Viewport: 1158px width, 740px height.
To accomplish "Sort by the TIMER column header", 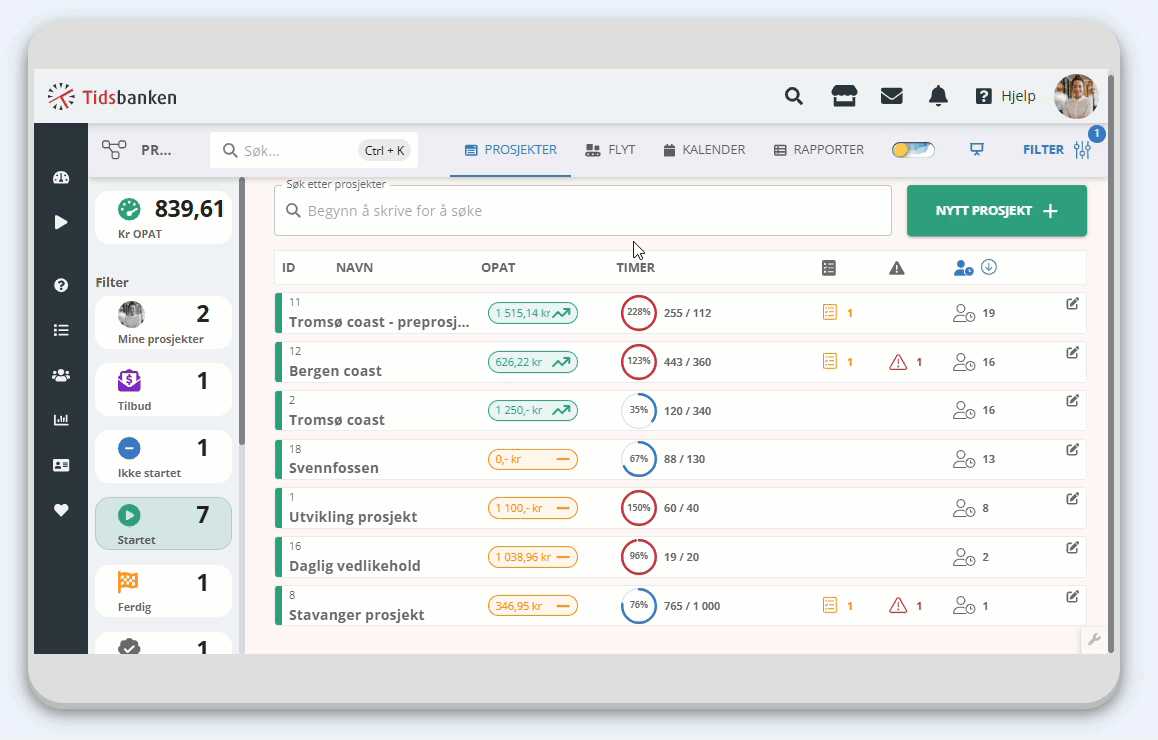I will point(636,267).
